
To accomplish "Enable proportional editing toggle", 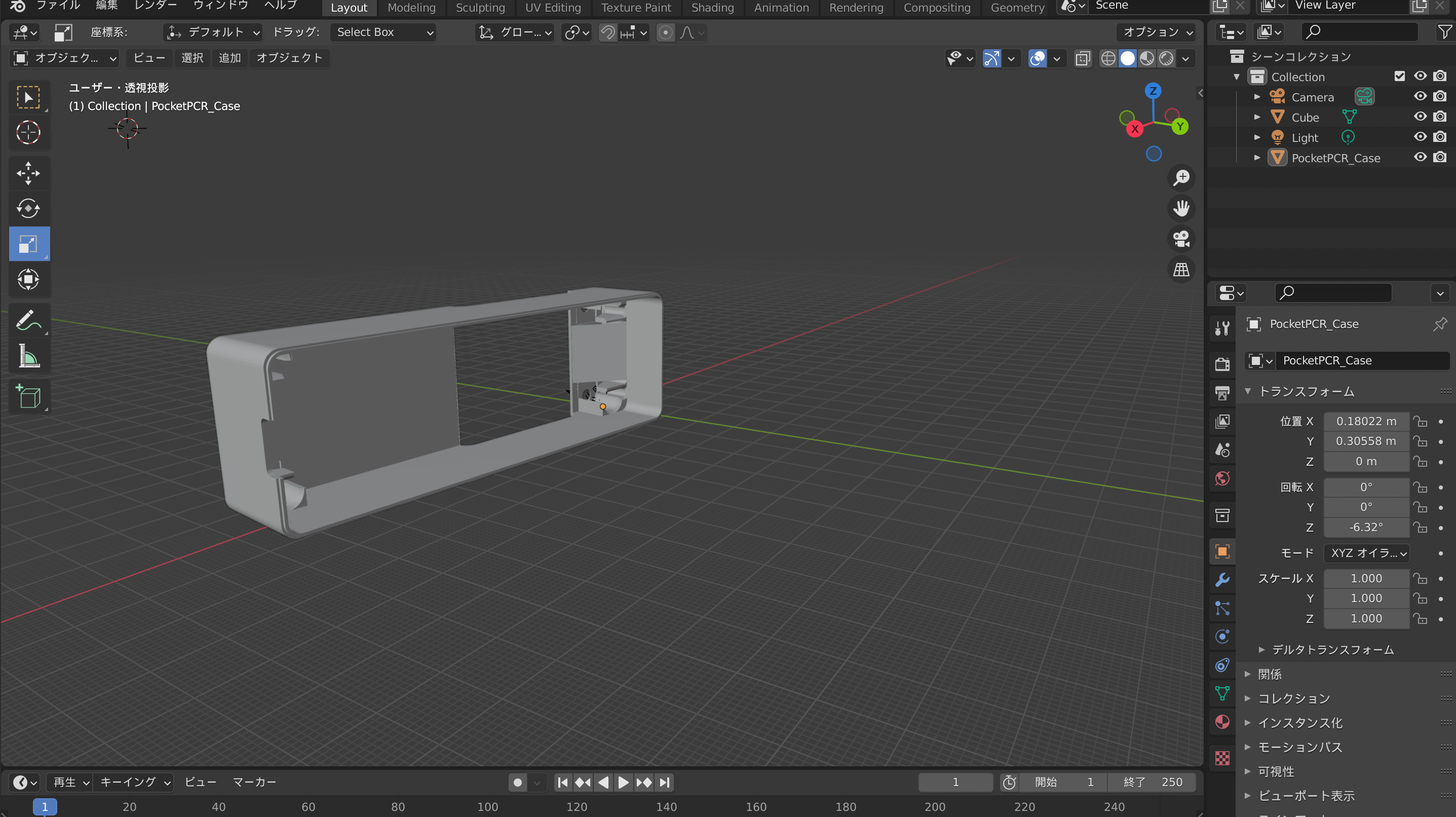I will coord(666,33).
